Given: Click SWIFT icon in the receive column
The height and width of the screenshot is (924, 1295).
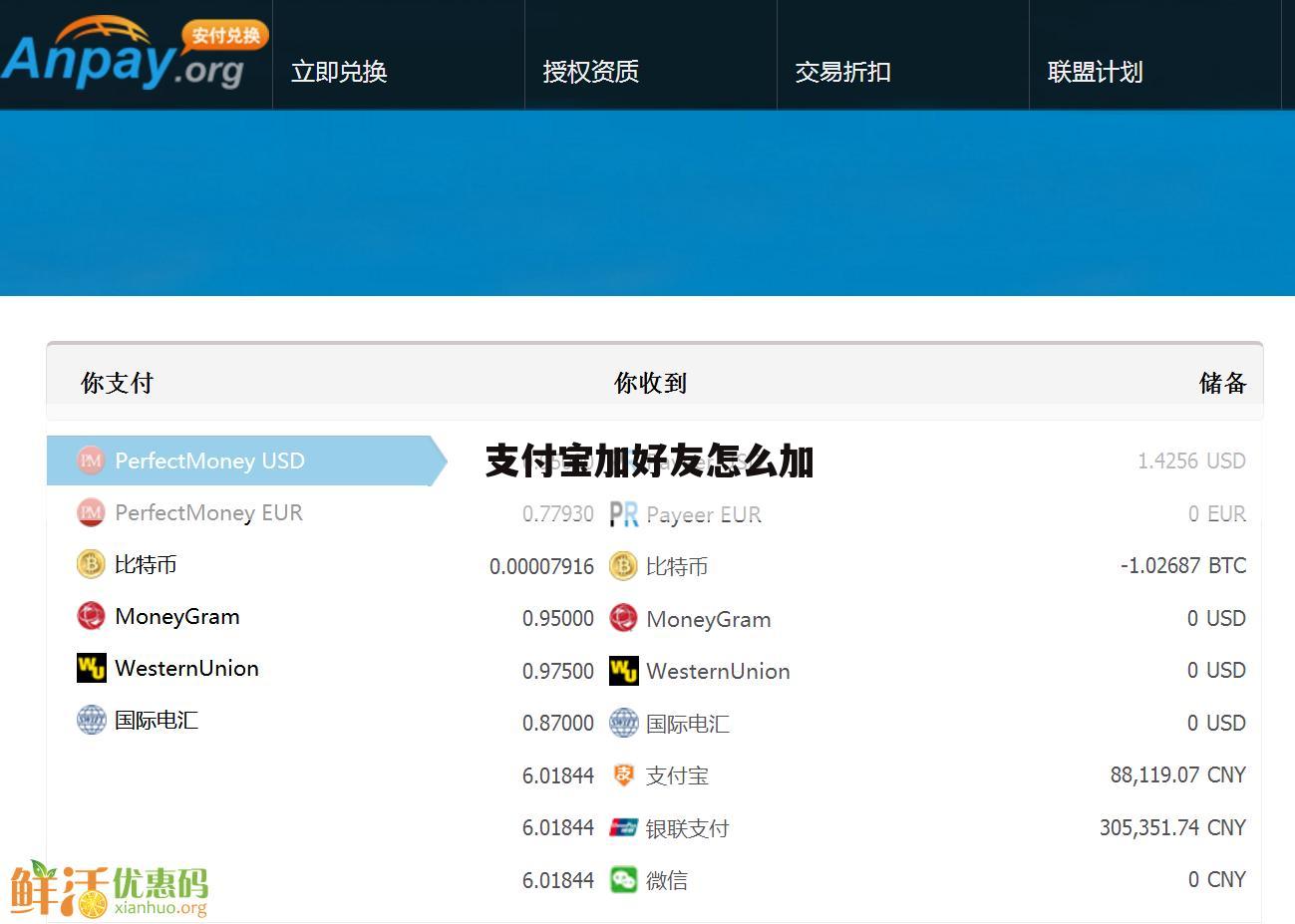Looking at the screenshot, I should pos(623,723).
